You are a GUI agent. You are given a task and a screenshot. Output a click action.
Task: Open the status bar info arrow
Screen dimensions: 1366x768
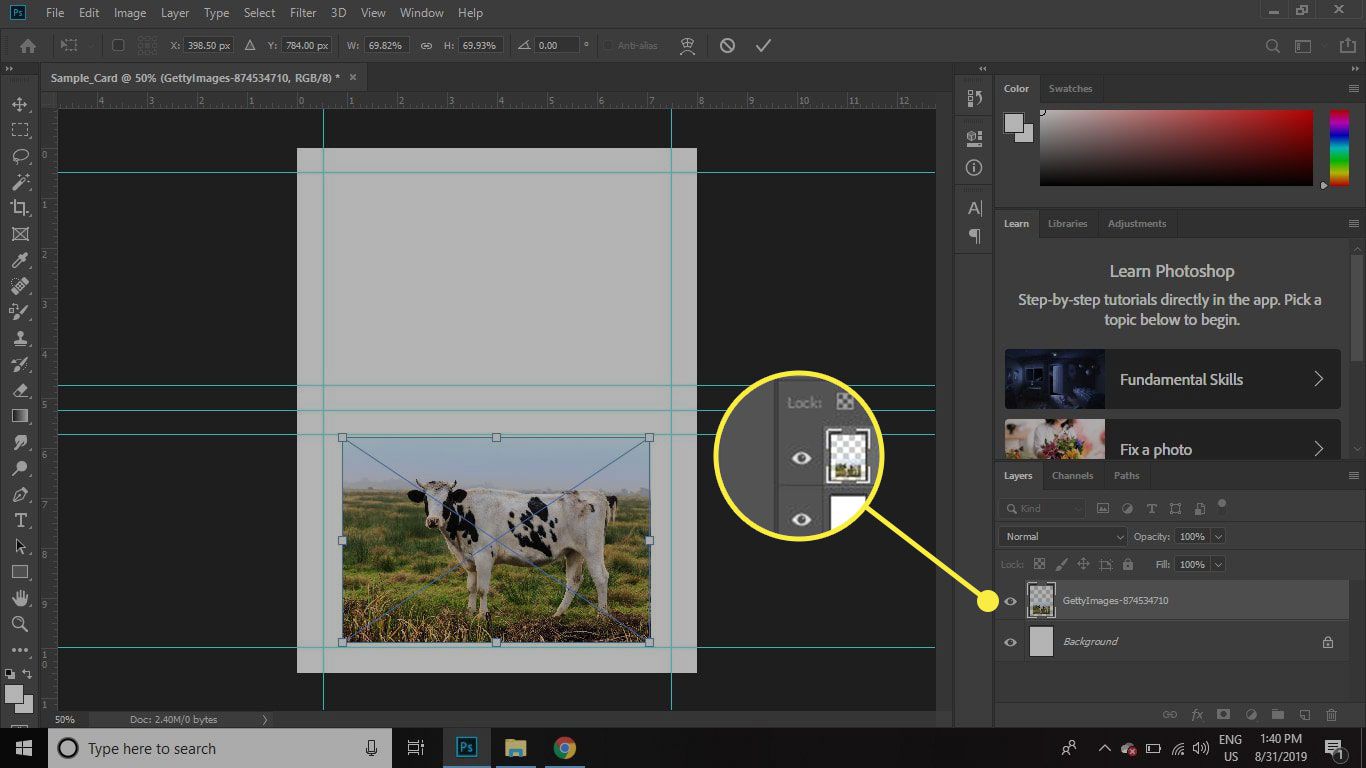coord(265,719)
